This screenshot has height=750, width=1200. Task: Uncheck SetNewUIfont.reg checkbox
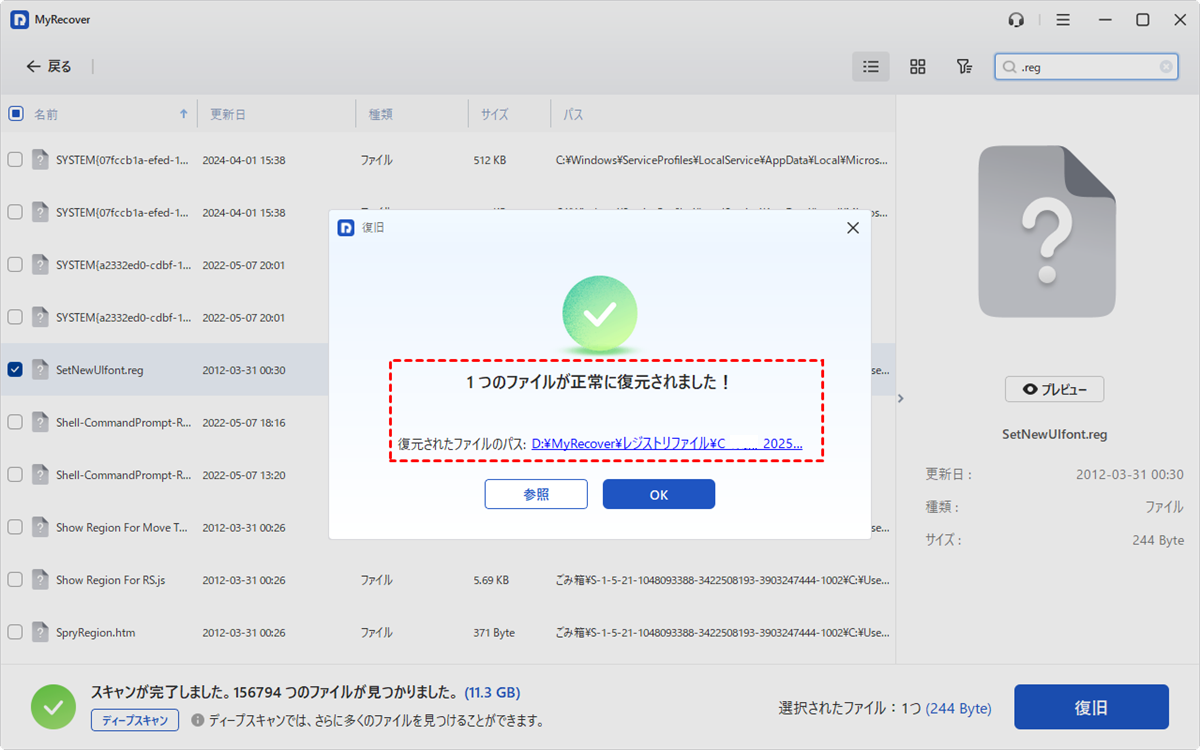pos(15,370)
